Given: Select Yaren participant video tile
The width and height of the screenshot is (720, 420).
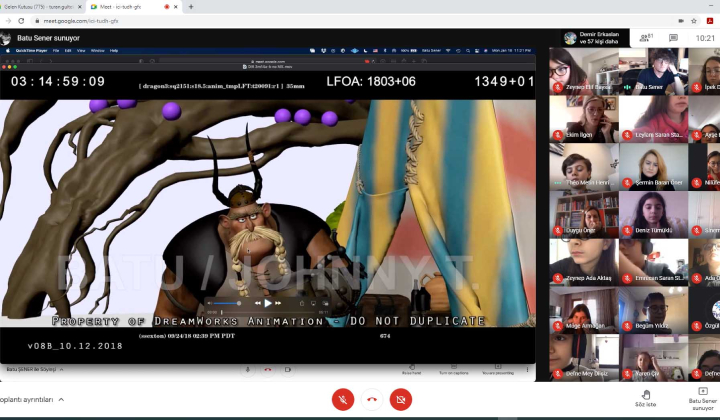Looking at the screenshot, I should pyautogui.click(x=653, y=358).
